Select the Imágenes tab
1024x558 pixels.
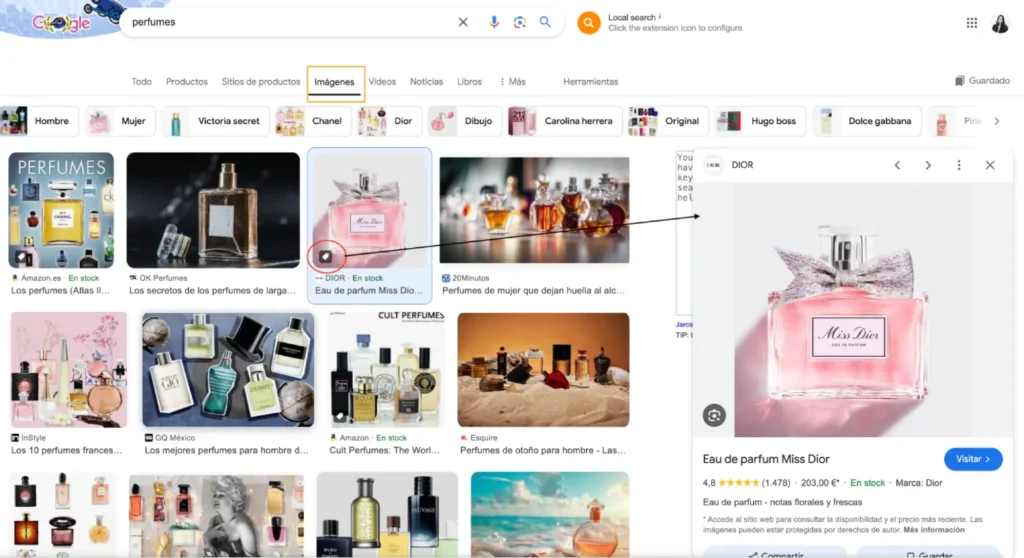[x=334, y=82]
